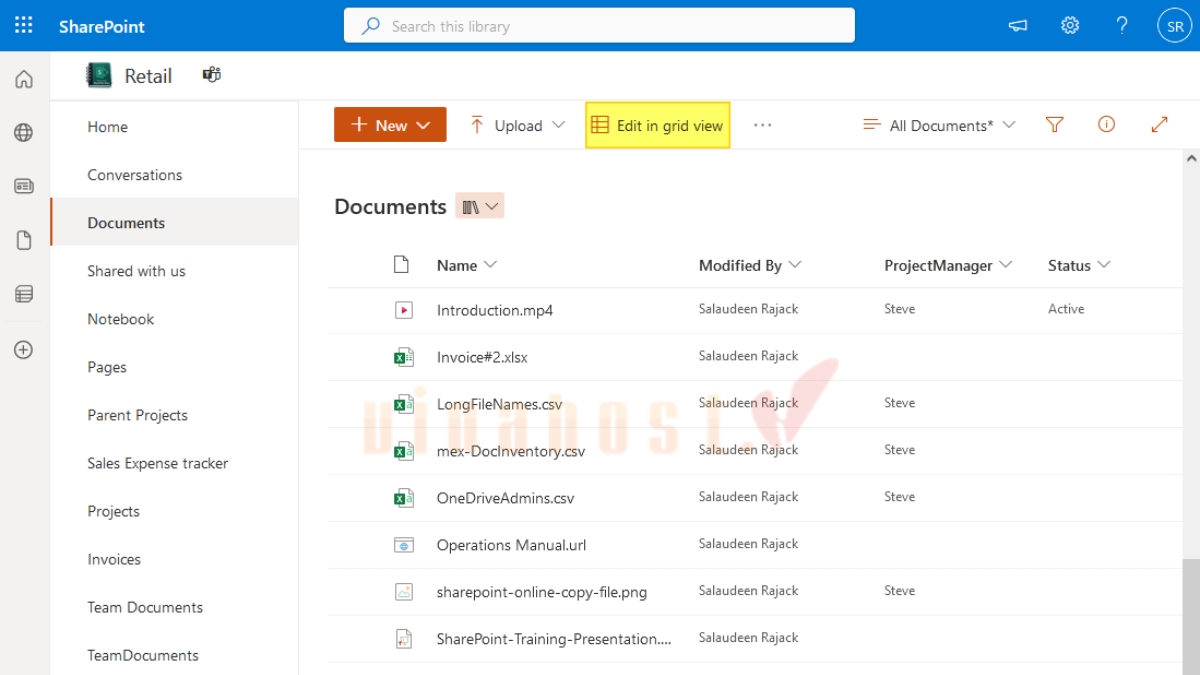This screenshot has width=1200, height=675.
Task: Click the Retail site title
Action: [148, 76]
